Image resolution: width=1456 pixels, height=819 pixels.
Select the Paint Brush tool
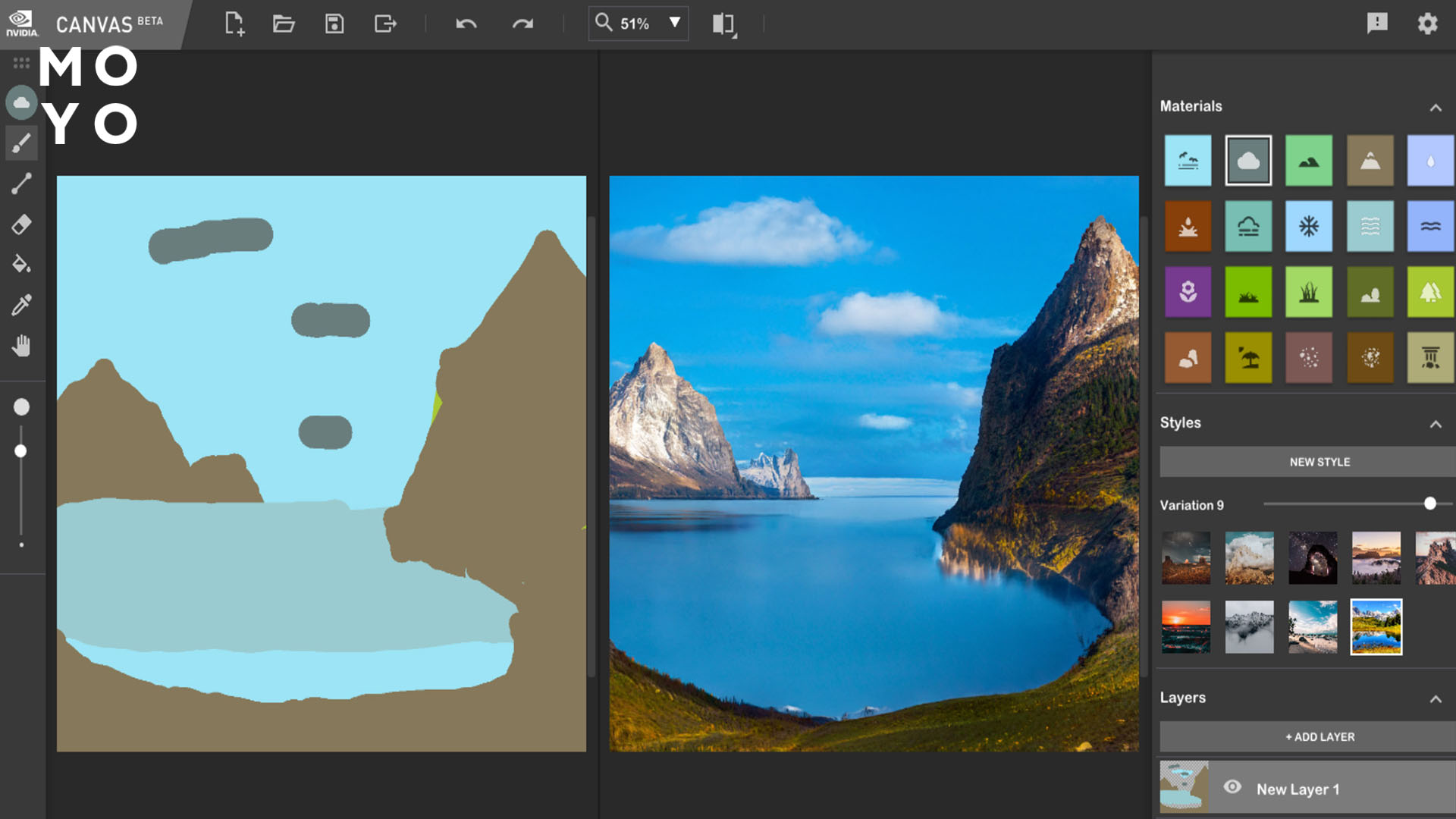(21, 144)
